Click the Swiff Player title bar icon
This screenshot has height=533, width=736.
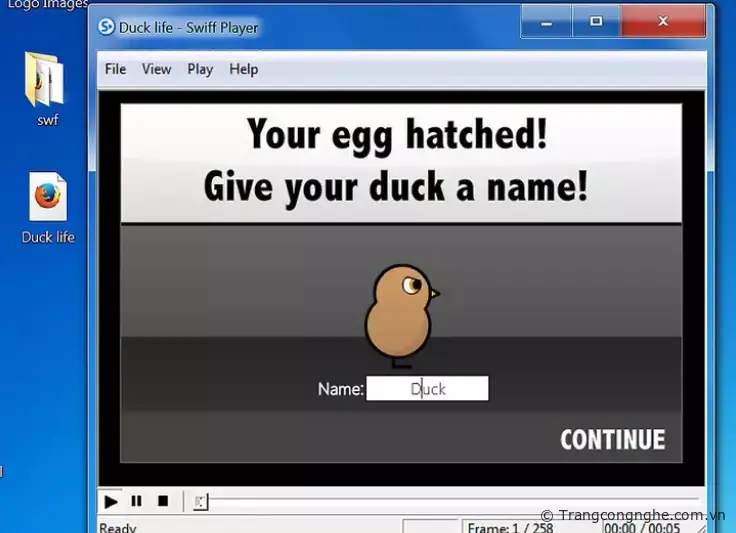coord(106,27)
